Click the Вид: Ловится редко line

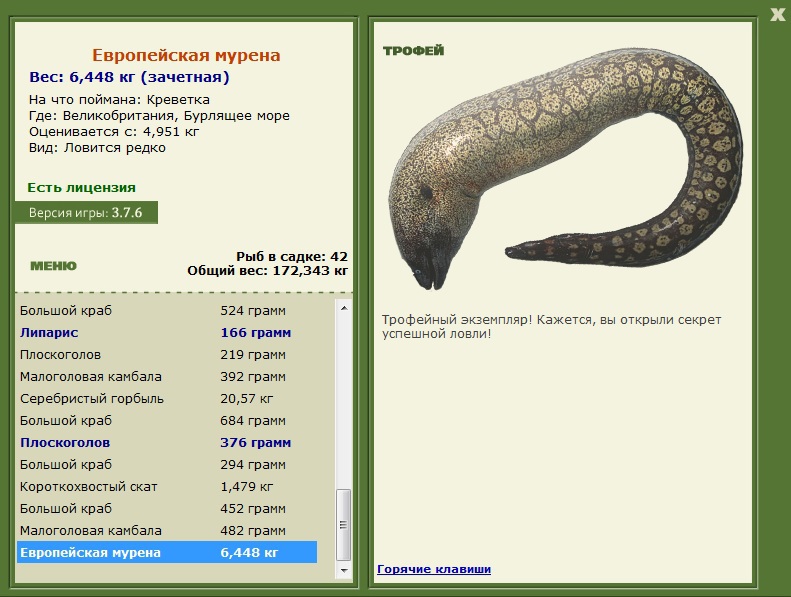click(x=97, y=148)
